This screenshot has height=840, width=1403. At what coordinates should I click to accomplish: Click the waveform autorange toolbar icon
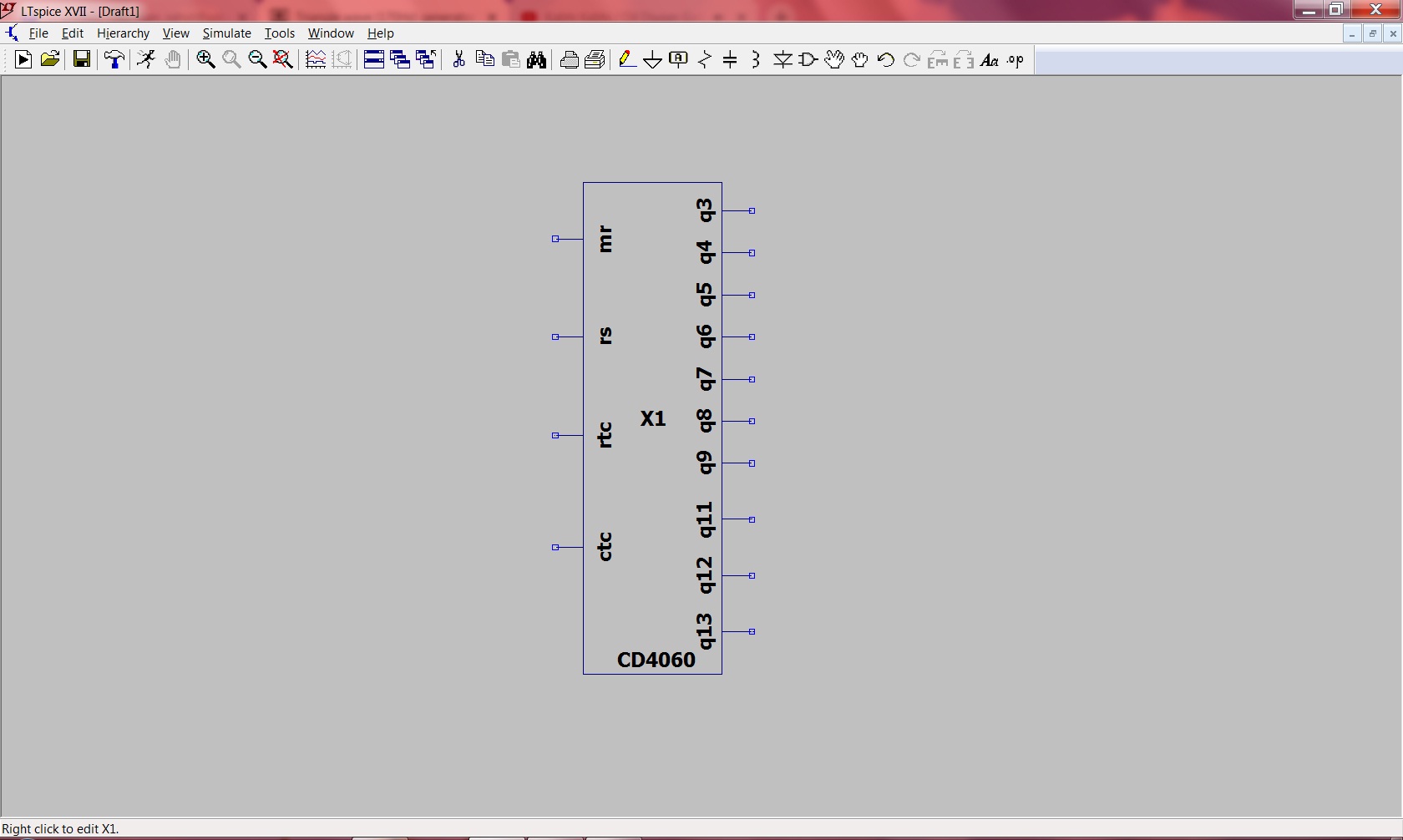316,59
